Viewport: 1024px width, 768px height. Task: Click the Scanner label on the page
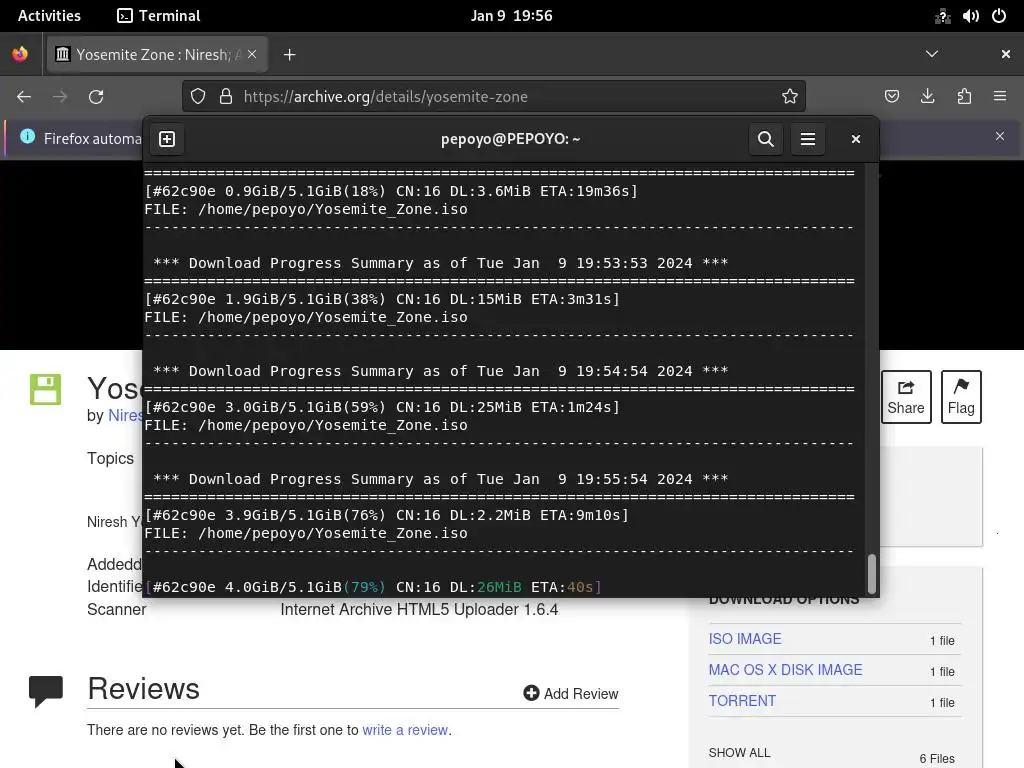(x=116, y=609)
